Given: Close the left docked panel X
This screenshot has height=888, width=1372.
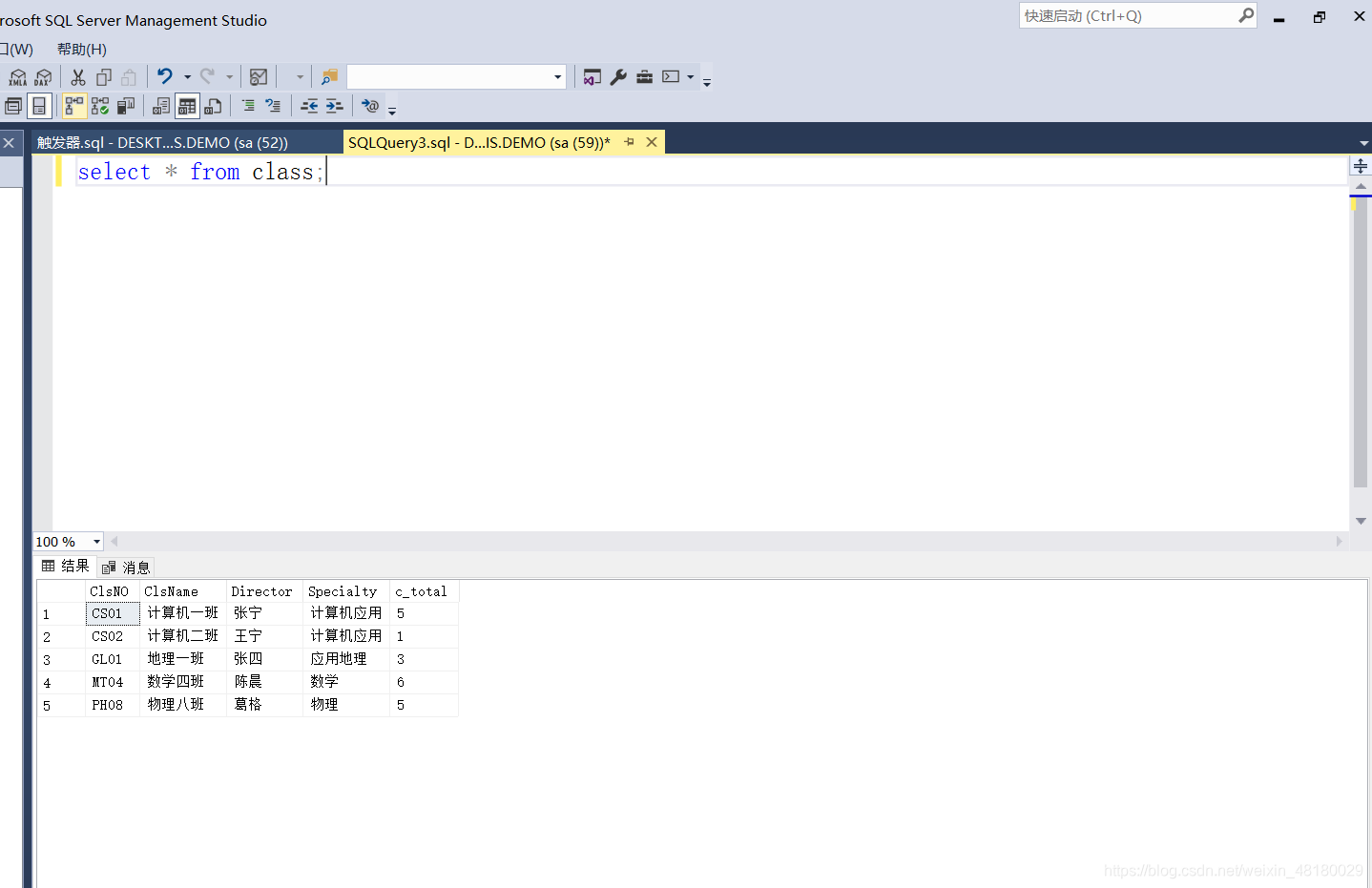Looking at the screenshot, I should [9, 143].
